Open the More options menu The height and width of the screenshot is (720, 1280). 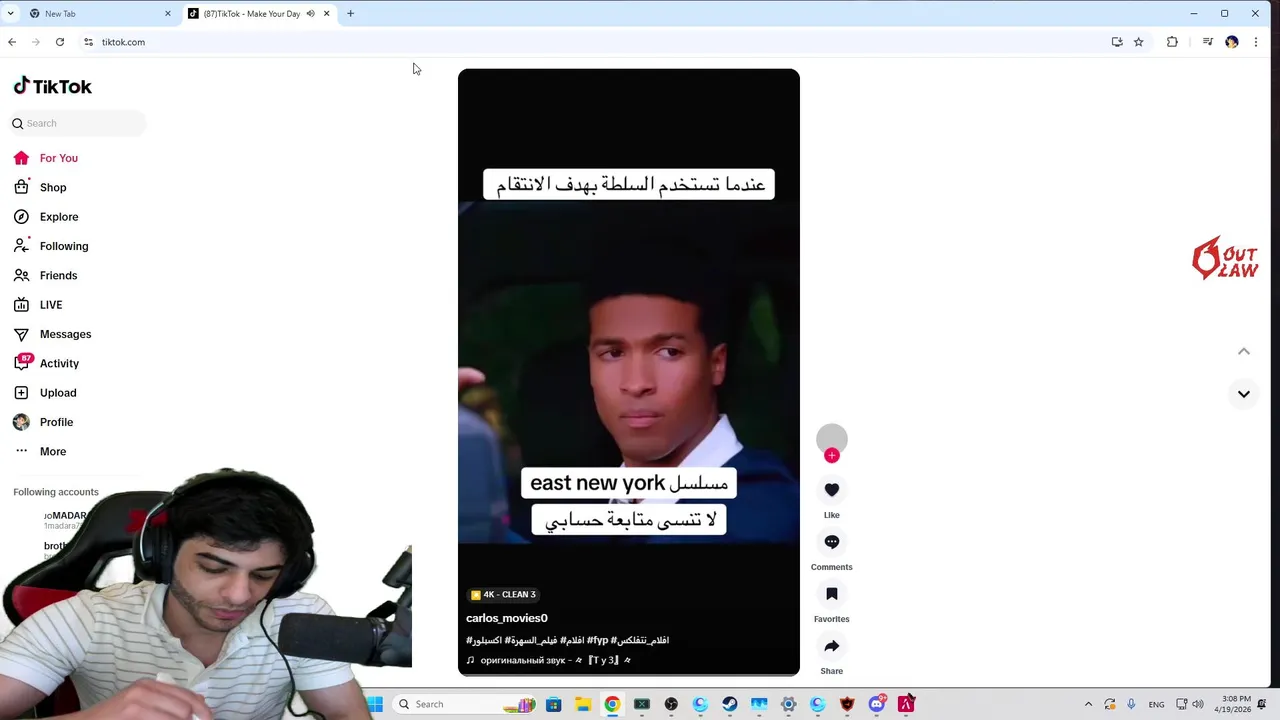click(53, 451)
